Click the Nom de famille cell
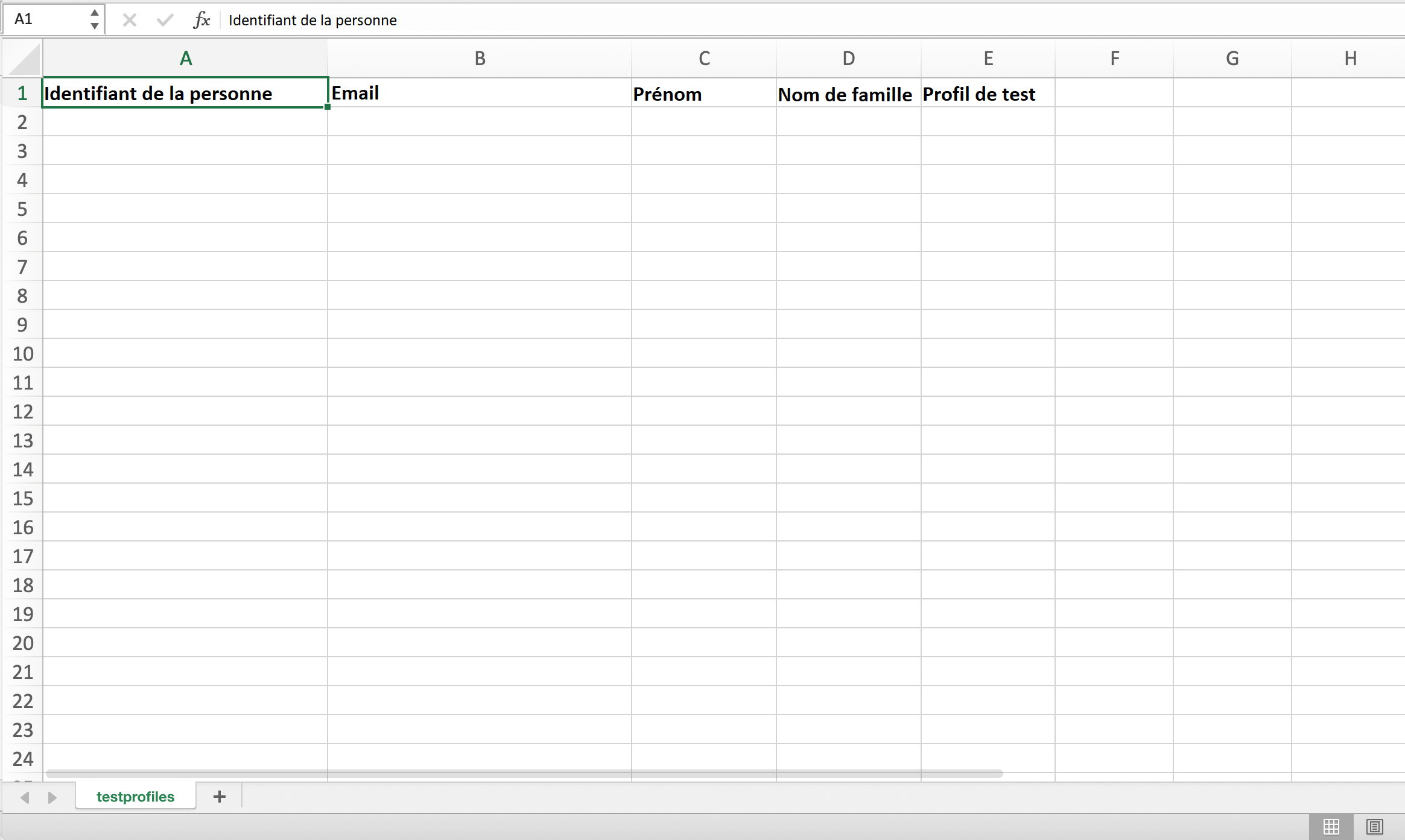Image resolution: width=1405 pixels, height=840 pixels. (848, 93)
